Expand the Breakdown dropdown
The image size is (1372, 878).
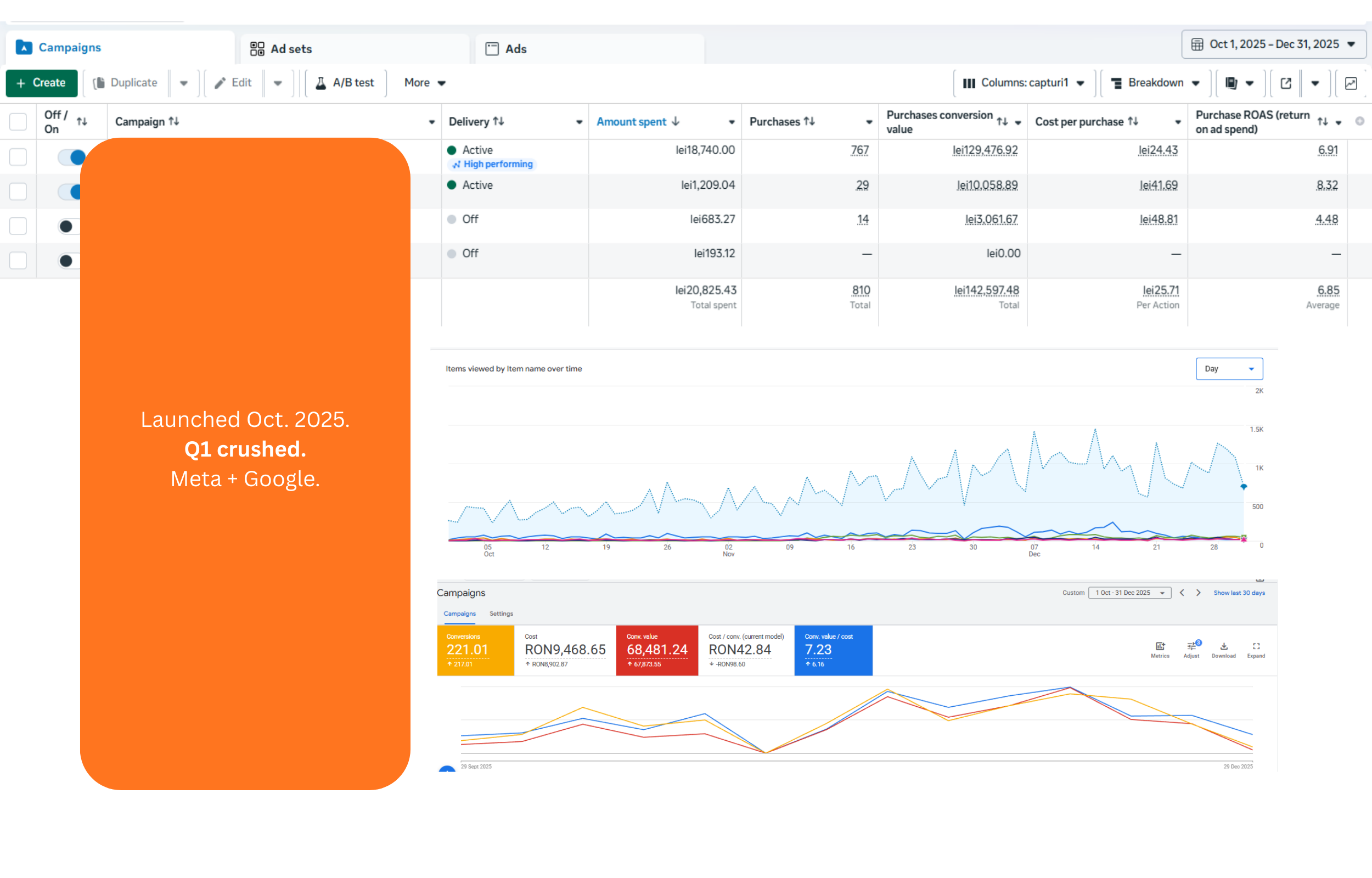[x=1155, y=83]
